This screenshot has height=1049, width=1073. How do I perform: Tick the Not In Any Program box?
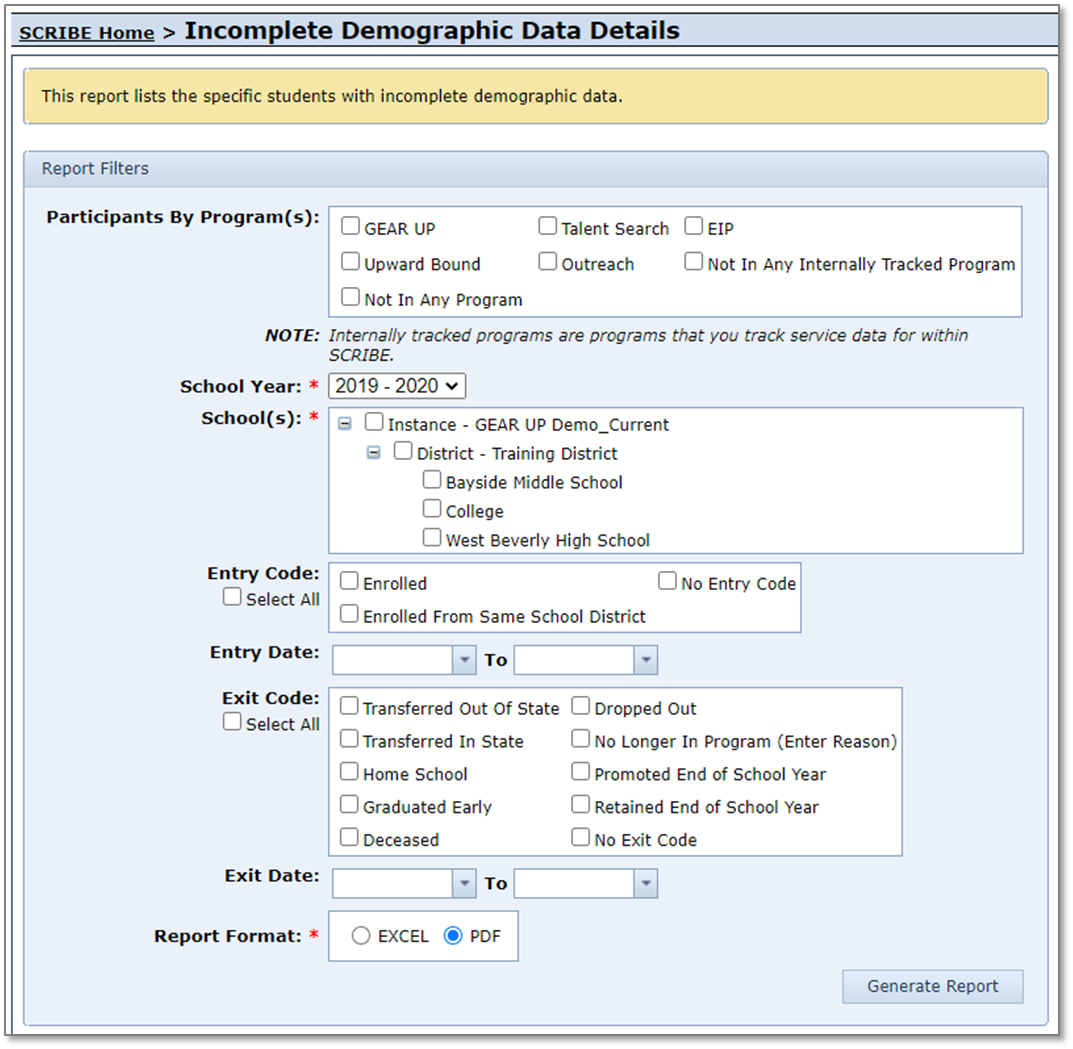(350, 297)
